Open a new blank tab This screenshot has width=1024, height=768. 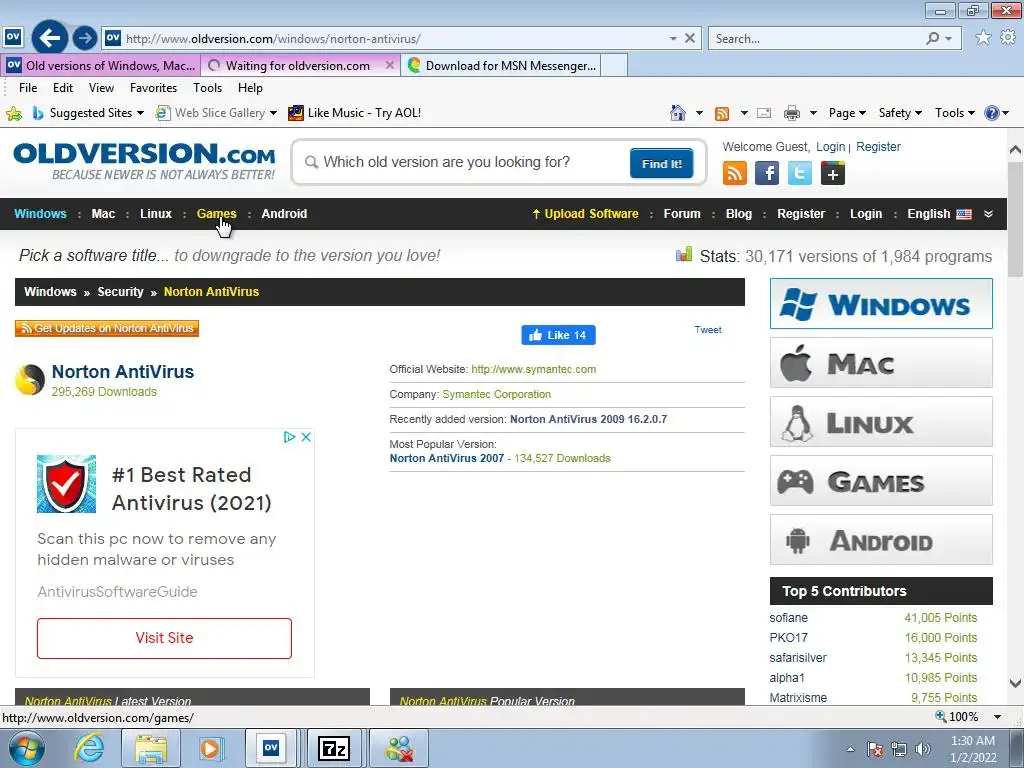614,65
